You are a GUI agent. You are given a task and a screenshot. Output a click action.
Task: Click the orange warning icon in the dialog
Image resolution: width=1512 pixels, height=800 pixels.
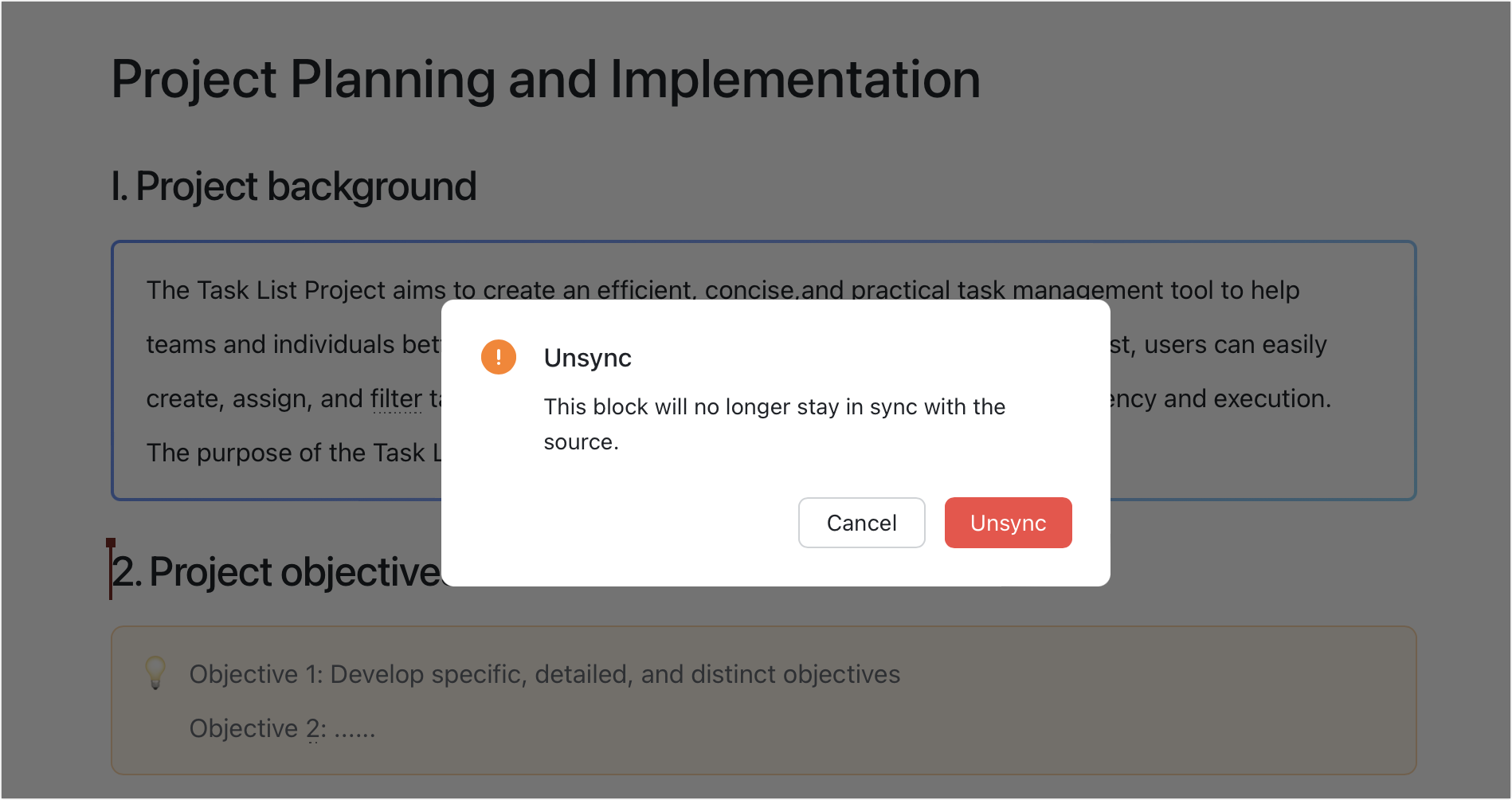coord(499,357)
